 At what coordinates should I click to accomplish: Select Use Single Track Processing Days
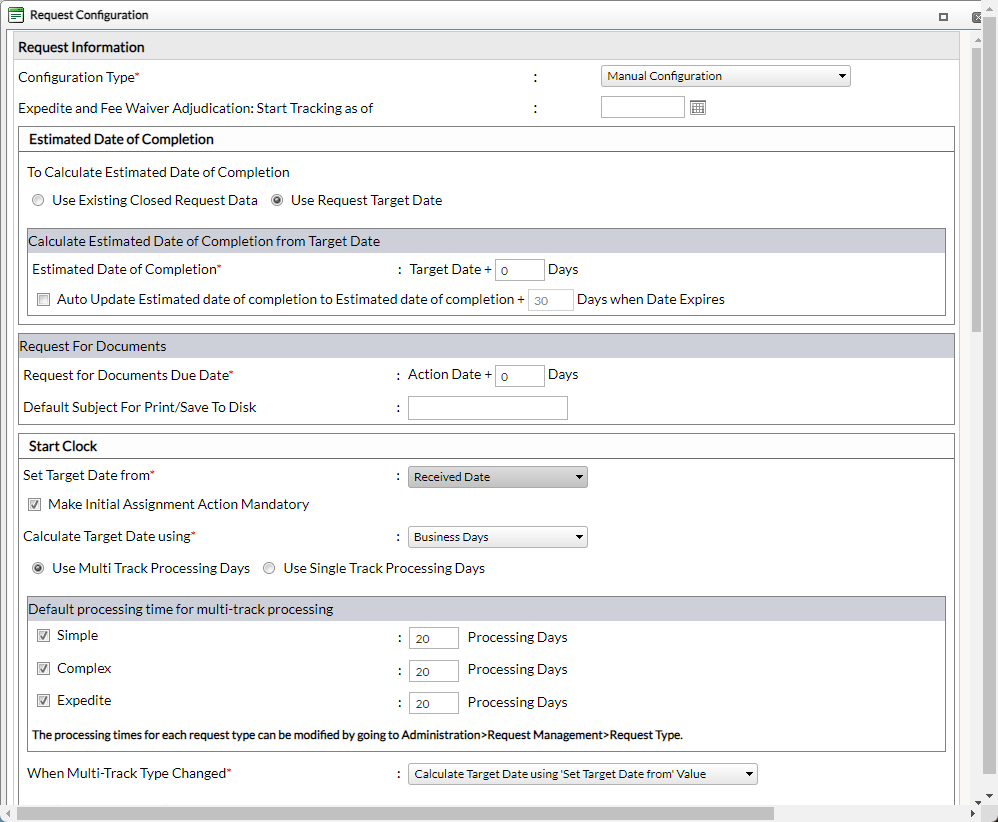coord(269,568)
